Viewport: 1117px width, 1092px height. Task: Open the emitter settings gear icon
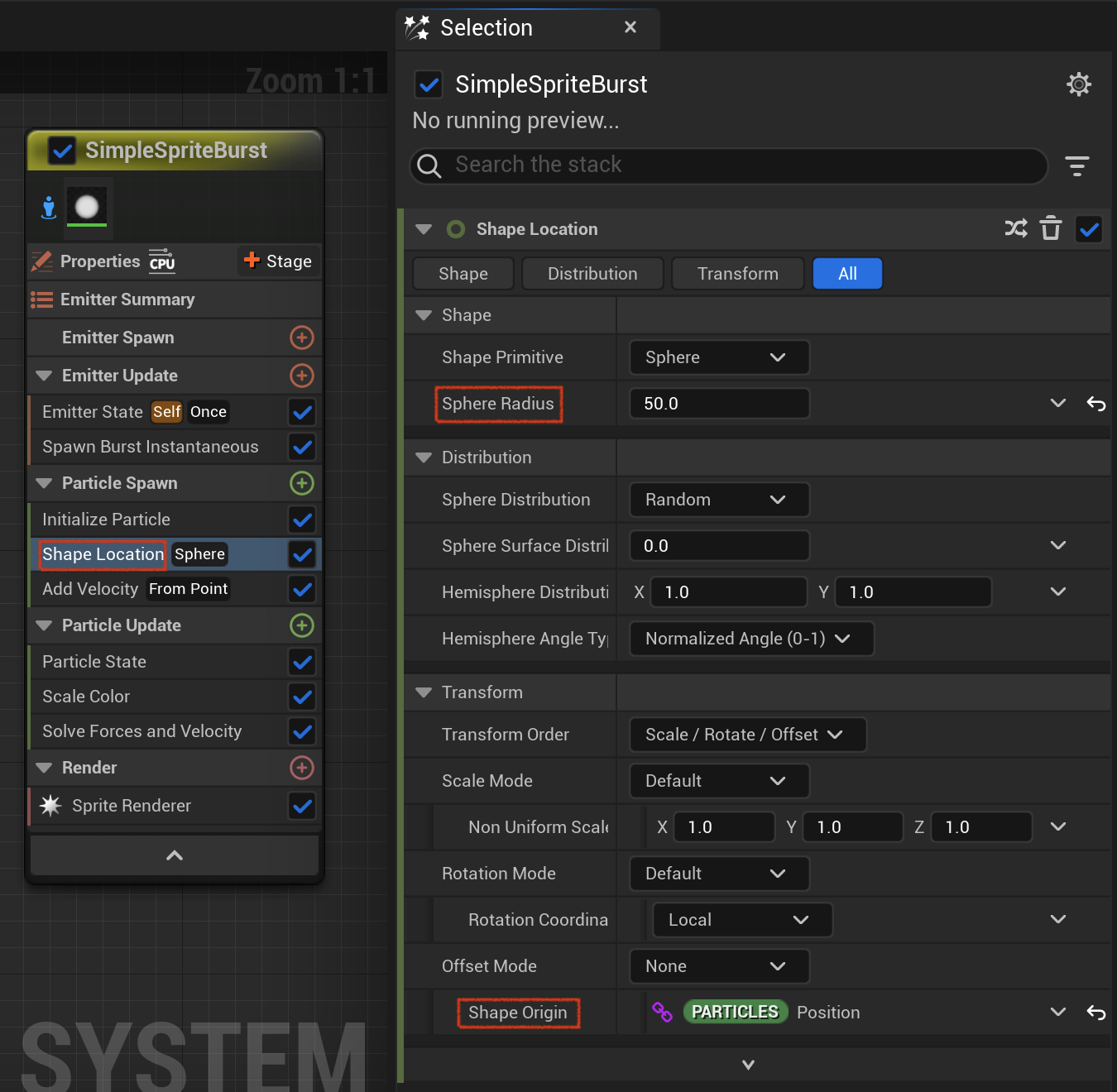click(1078, 84)
